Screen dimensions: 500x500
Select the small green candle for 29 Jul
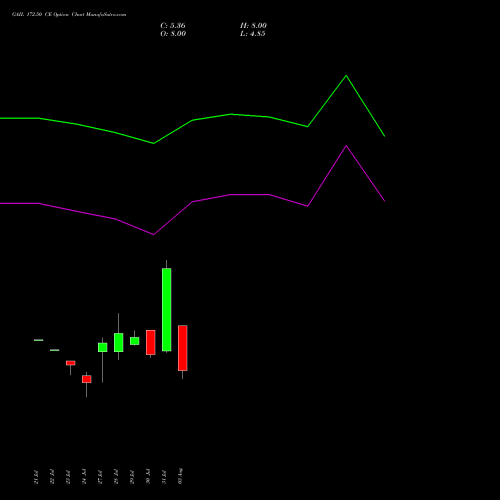tap(135, 341)
